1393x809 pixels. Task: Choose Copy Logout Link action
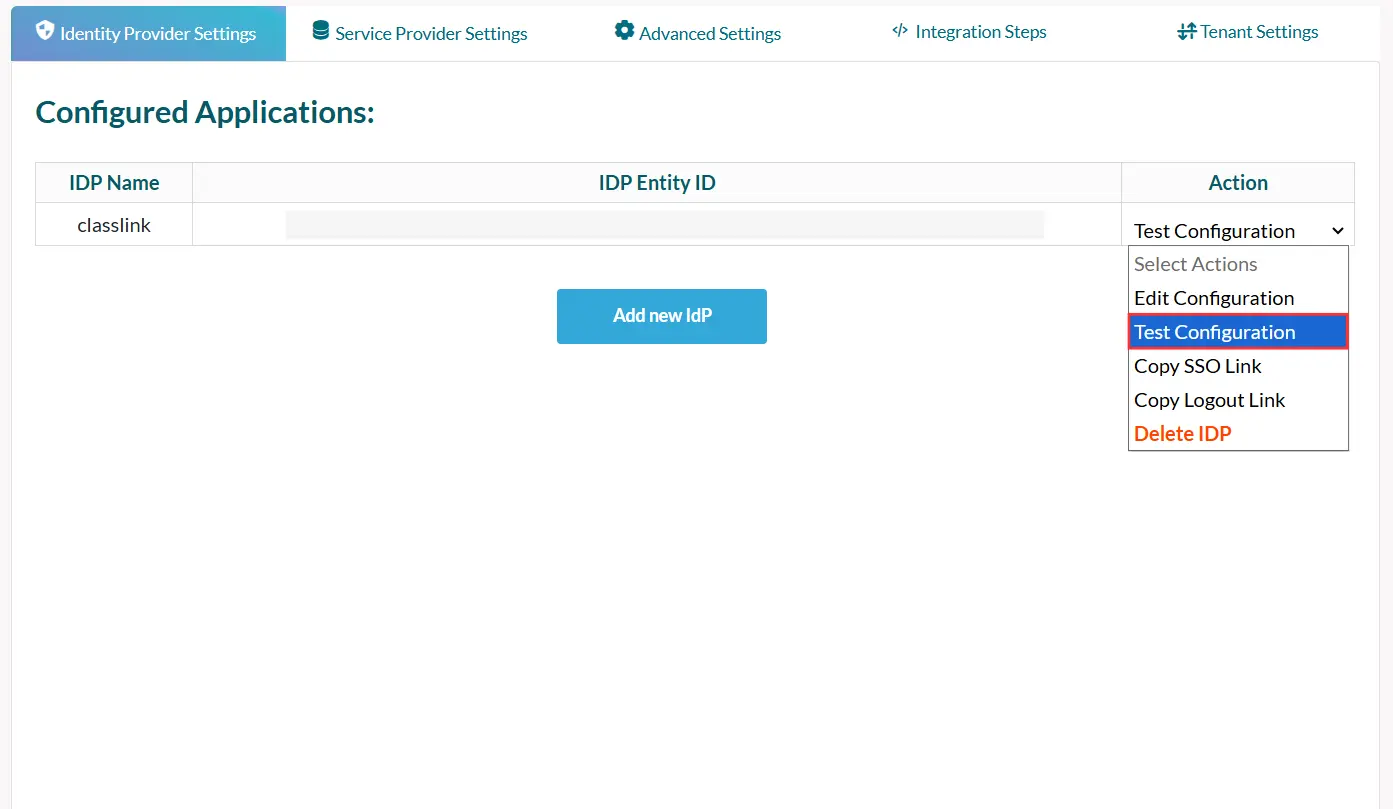click(1209, 400)
